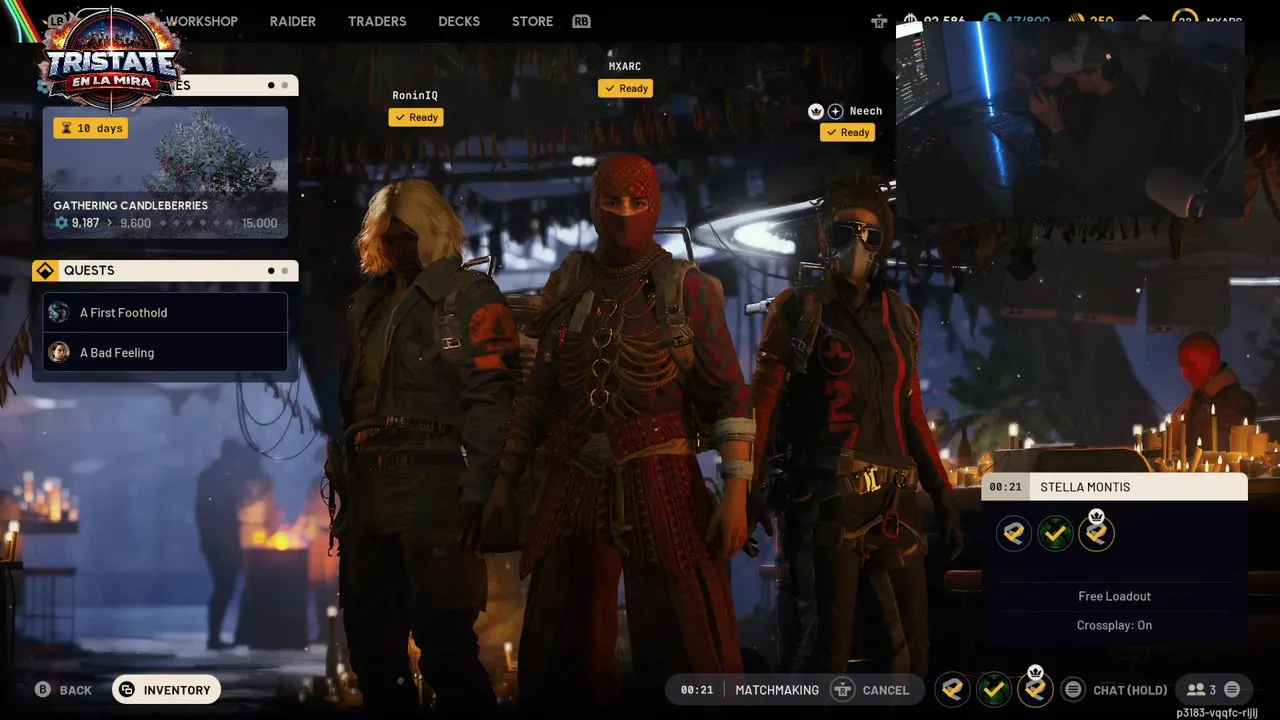Screen dimensions: 1280x720
Task: Click the B controller icon beside Back
Action: 42,689
